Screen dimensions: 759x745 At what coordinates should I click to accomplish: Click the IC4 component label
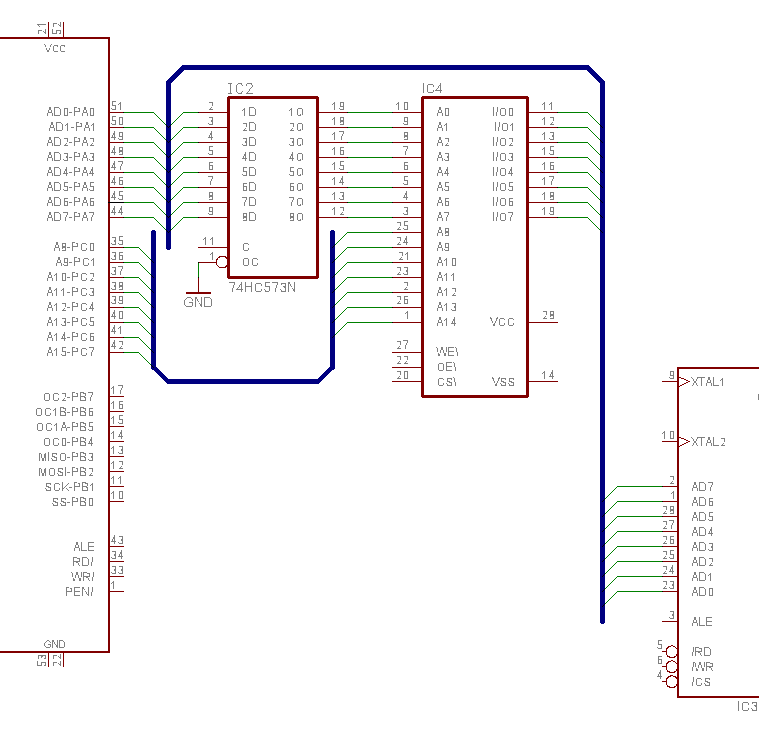coord(432,89)
